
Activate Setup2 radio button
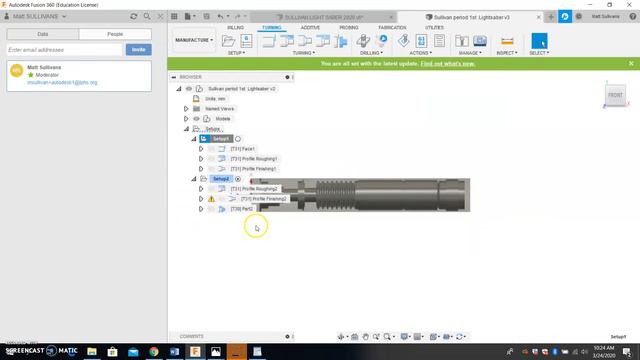pos(238,179)
